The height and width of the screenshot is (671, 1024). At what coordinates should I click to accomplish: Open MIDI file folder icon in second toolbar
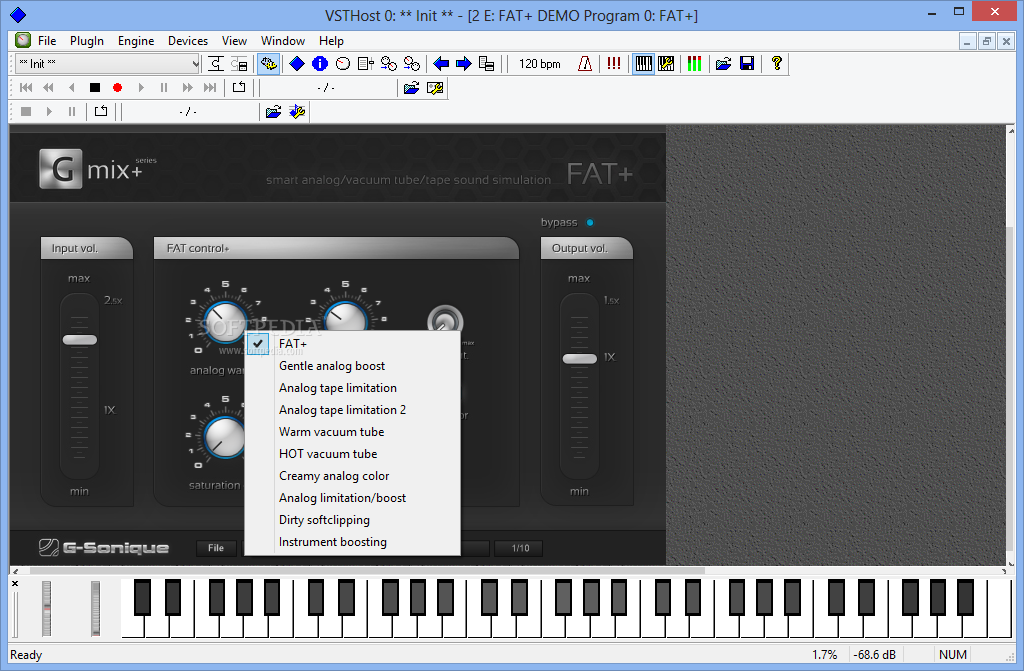pos(411,88)
